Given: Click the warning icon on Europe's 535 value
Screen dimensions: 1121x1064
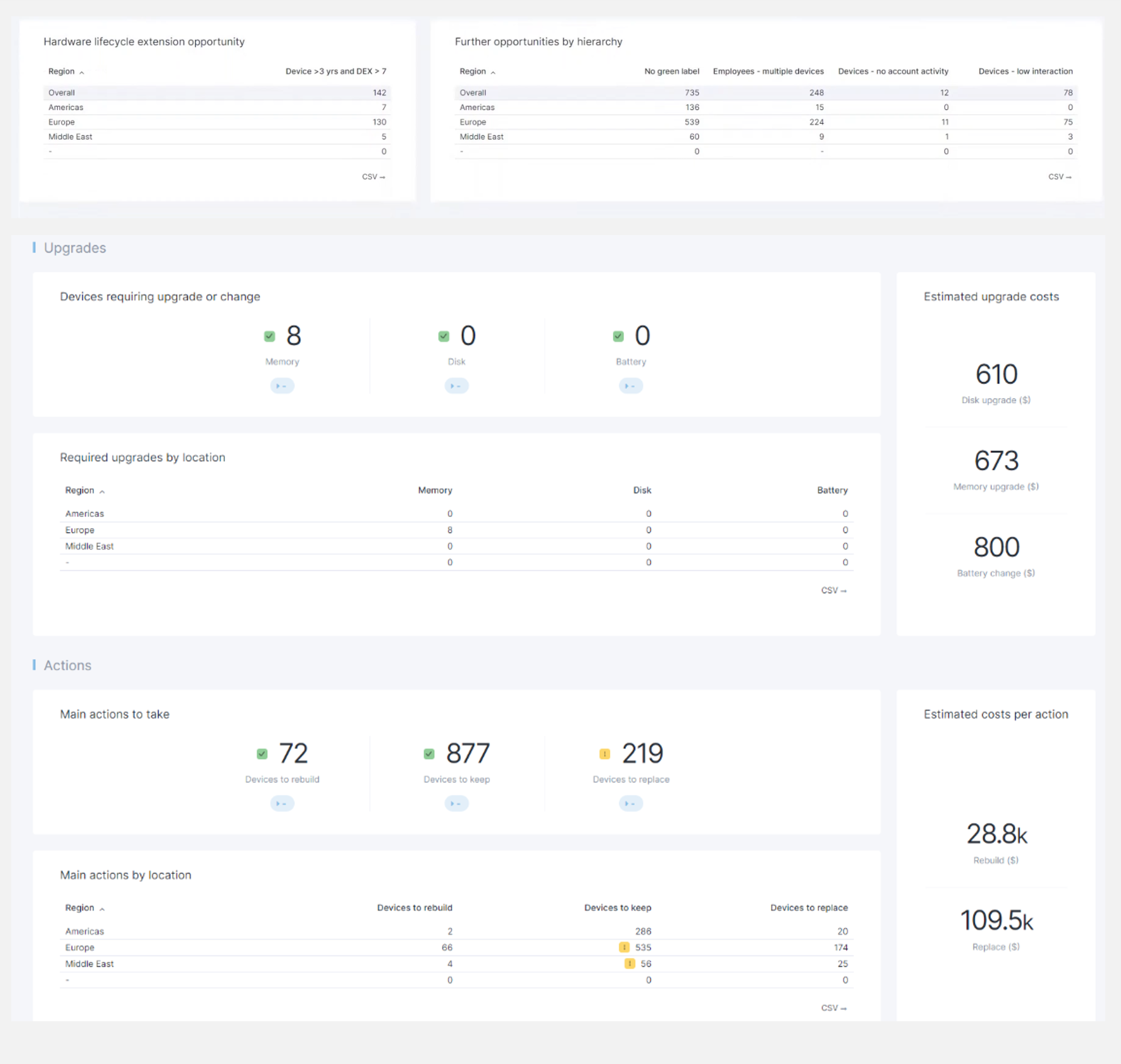Looking at the screenshot, I should click(624, 947).
